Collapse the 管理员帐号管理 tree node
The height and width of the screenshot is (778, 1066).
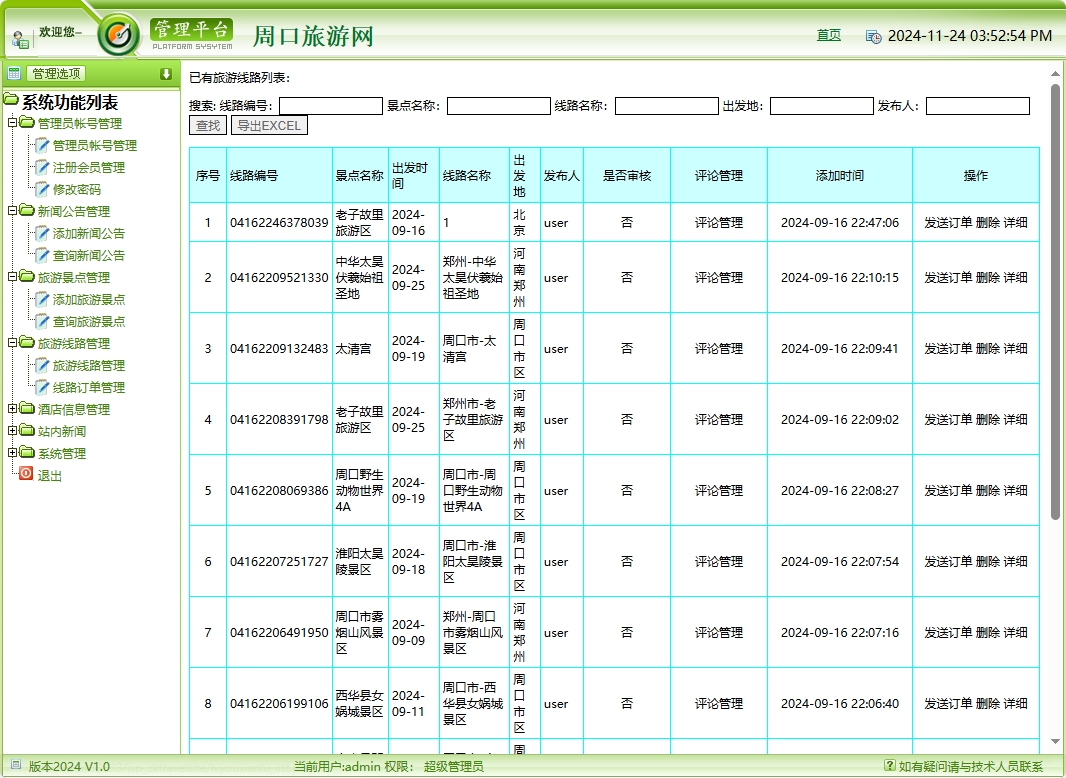(12, 122)
